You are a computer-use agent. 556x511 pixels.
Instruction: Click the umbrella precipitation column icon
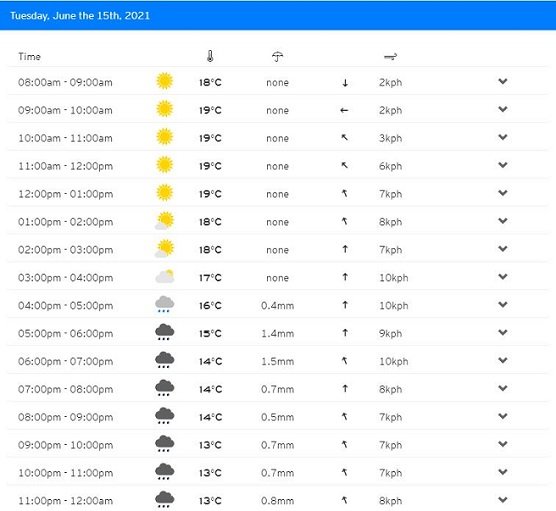pyautogui.click(x=277, y=56)
